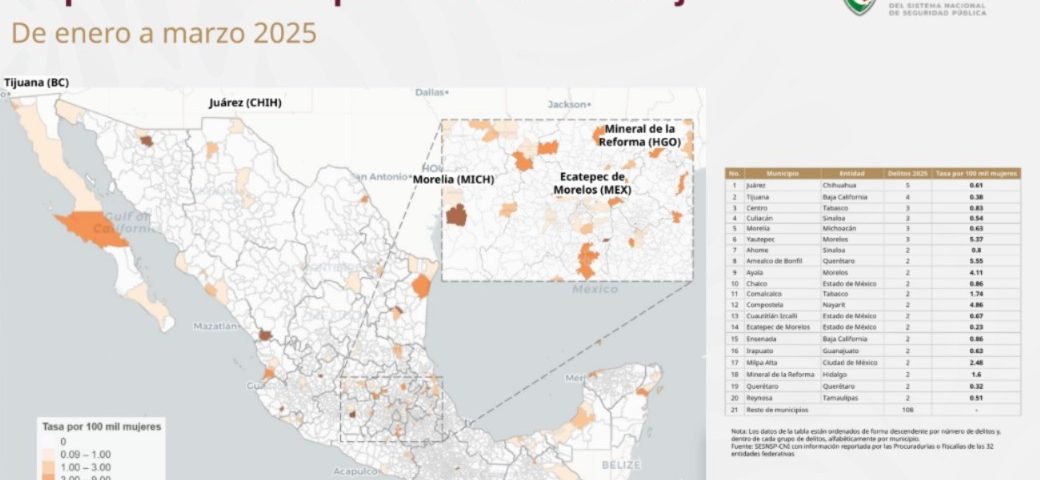Click the rate value 4.11 for Ayala
The image size is (1040, 480).
(x=976, y=272)
